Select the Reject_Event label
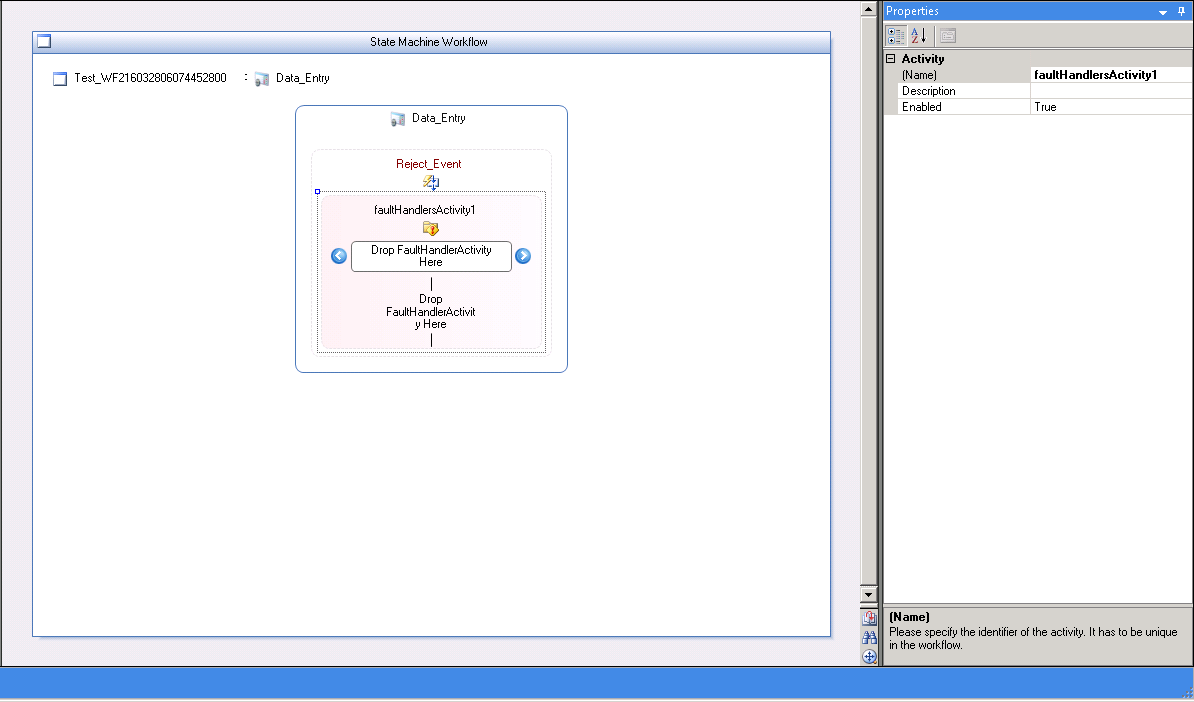Viewport: 1194px width, 702px height. [429, 164]
